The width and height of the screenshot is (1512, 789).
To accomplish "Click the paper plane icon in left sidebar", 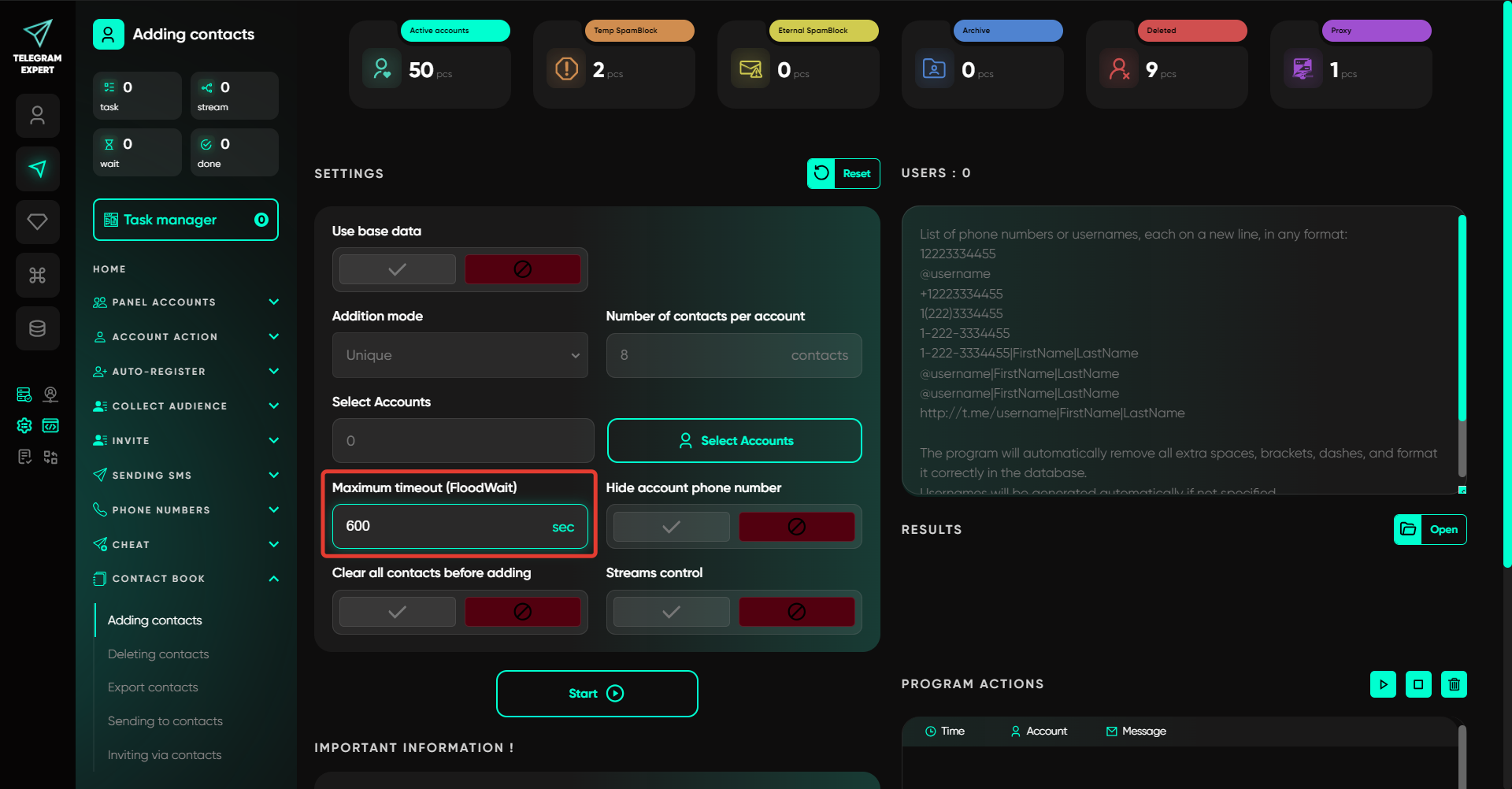I will (x=37, y=169).
